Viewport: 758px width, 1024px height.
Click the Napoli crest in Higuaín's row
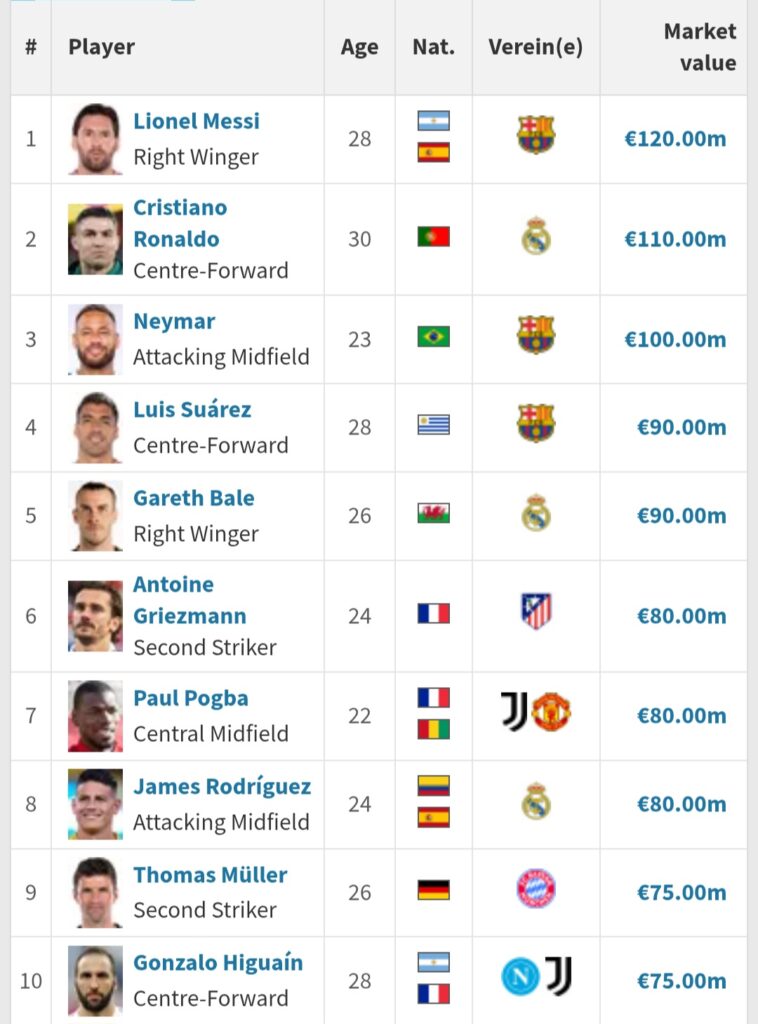pos(520,977)
